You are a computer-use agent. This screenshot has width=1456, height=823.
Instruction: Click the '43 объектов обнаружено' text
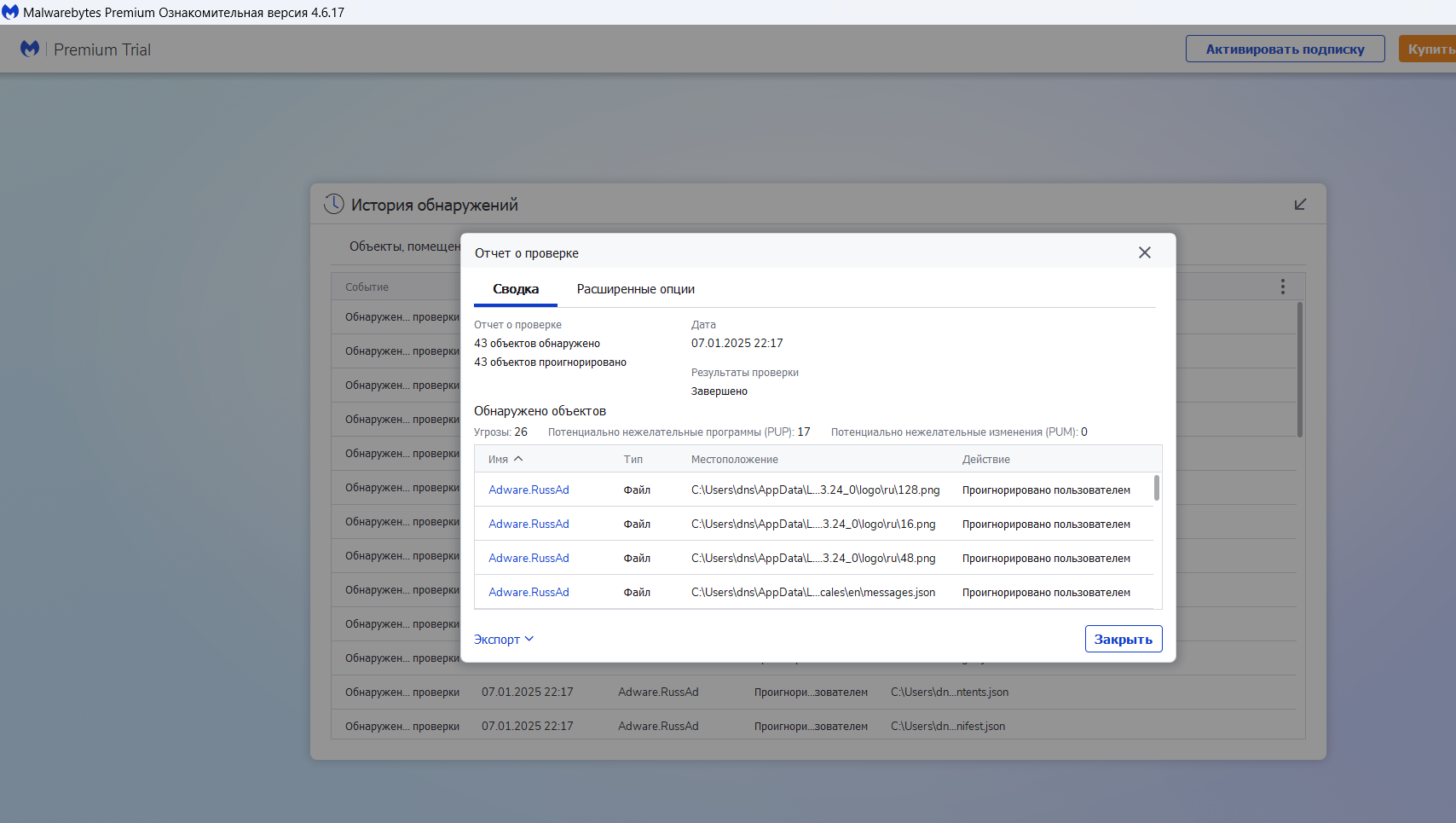537,343
